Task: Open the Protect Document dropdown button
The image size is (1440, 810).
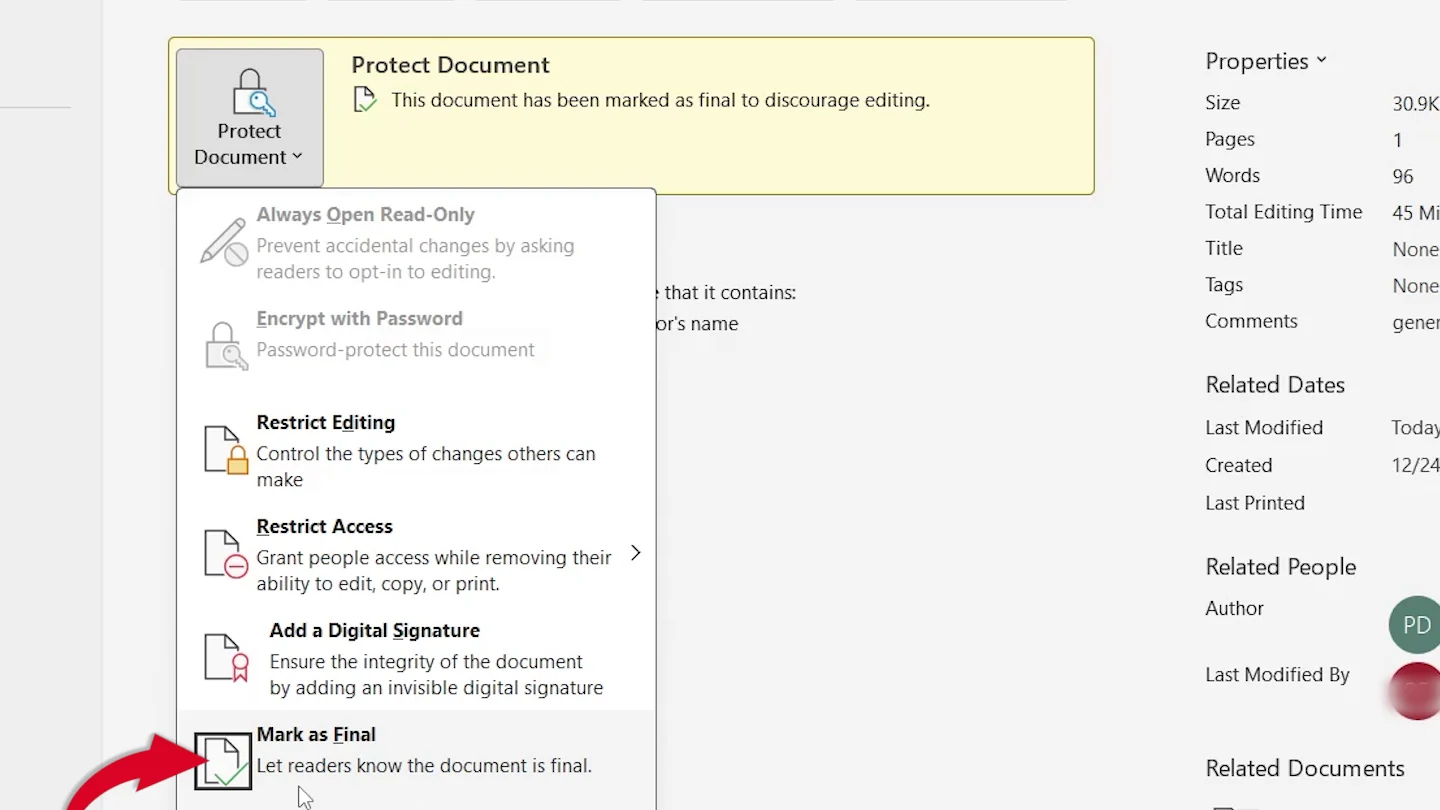Action: coord(250,118)
